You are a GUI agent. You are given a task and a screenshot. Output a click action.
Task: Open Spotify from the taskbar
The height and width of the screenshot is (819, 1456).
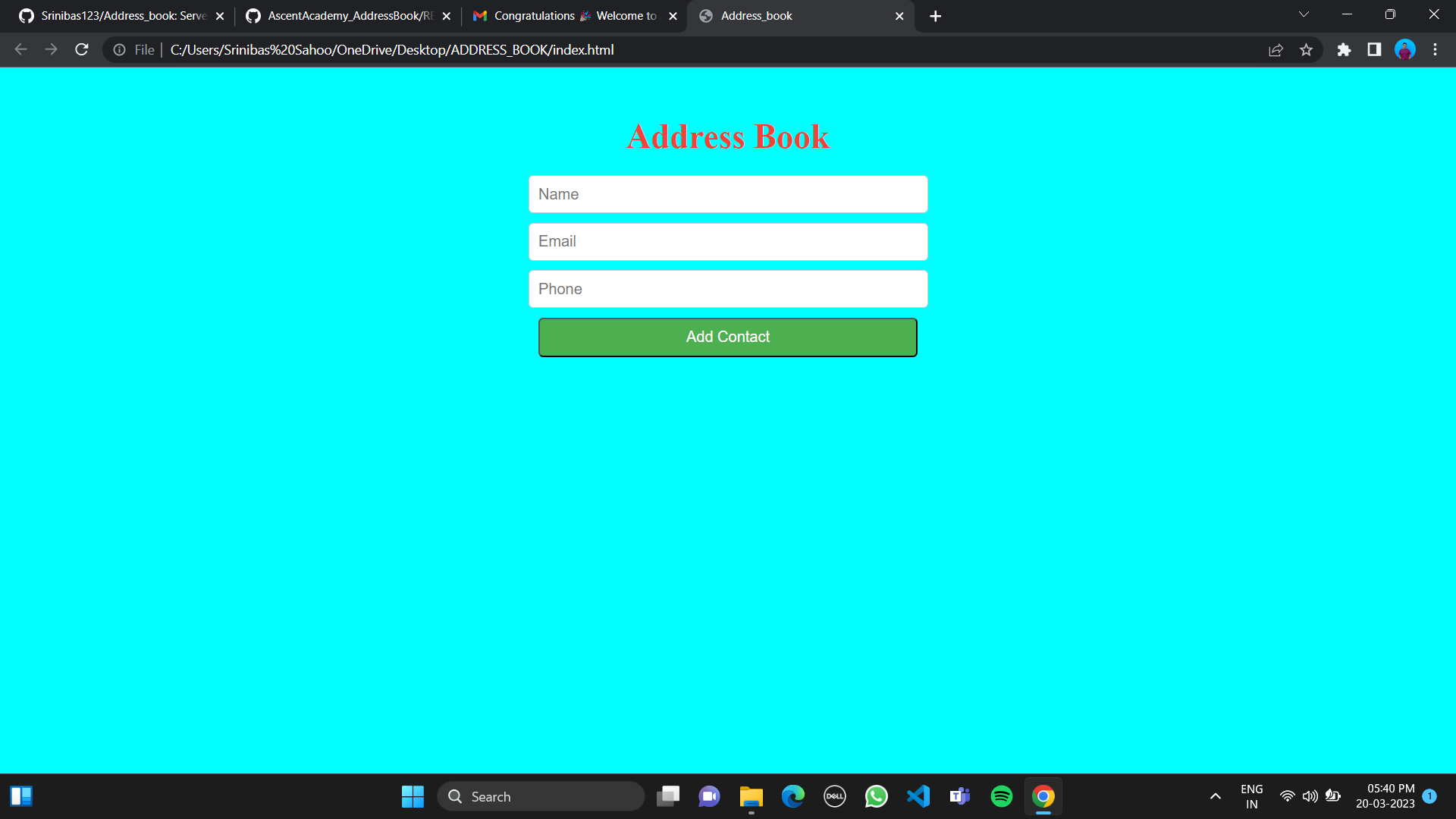1001,796
